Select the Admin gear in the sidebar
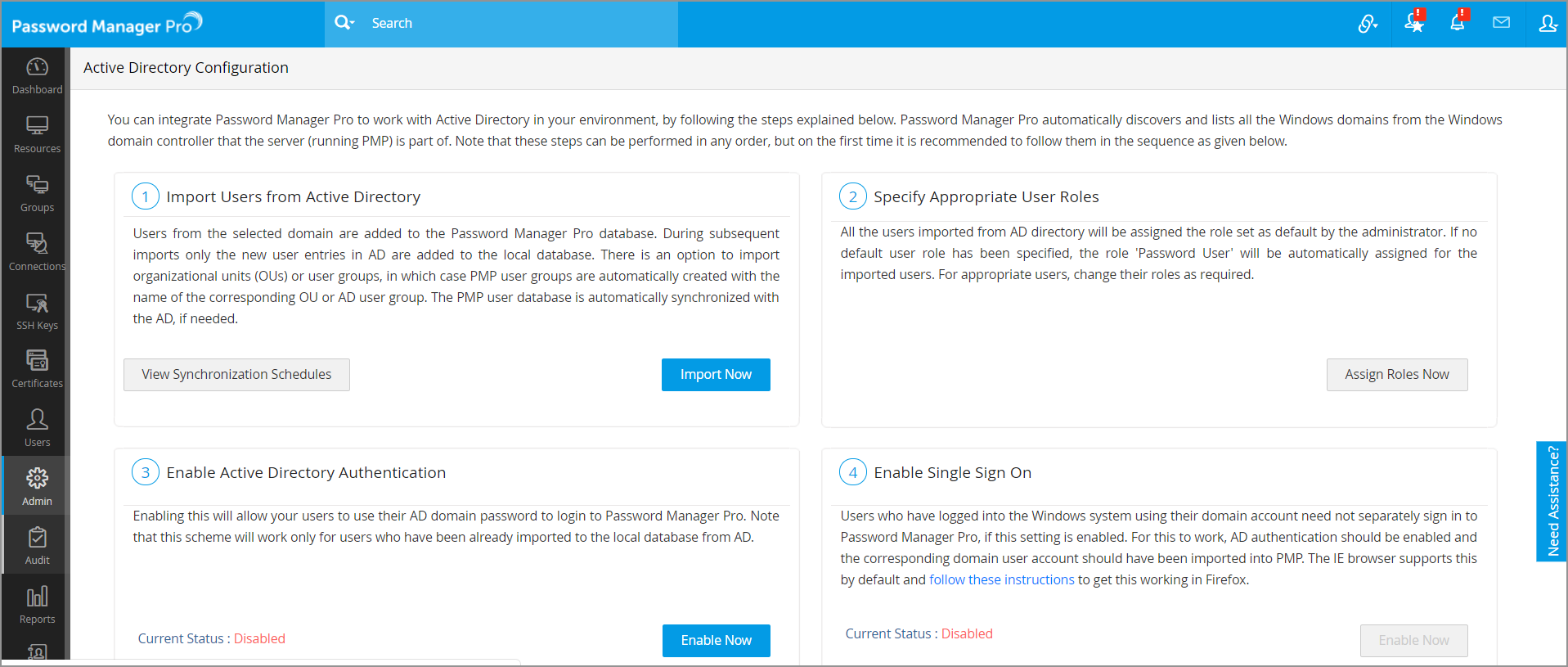The height and width of the screenshot is (667, 1568). tap(37, 486)
